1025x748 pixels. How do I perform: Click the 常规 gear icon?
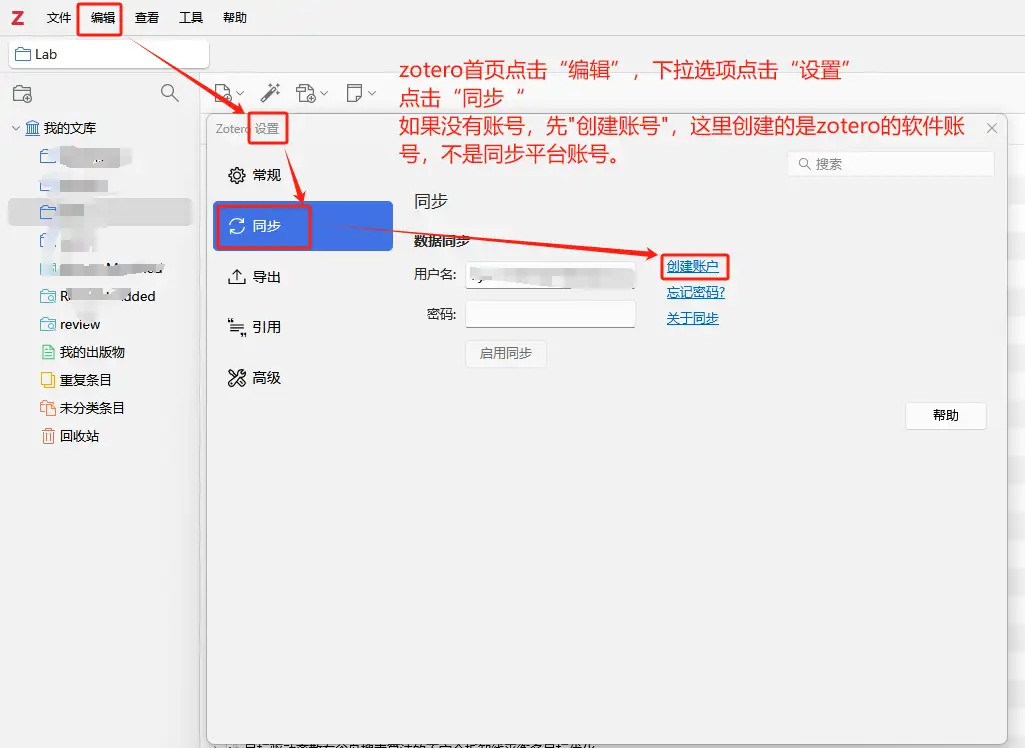point(237,175)
